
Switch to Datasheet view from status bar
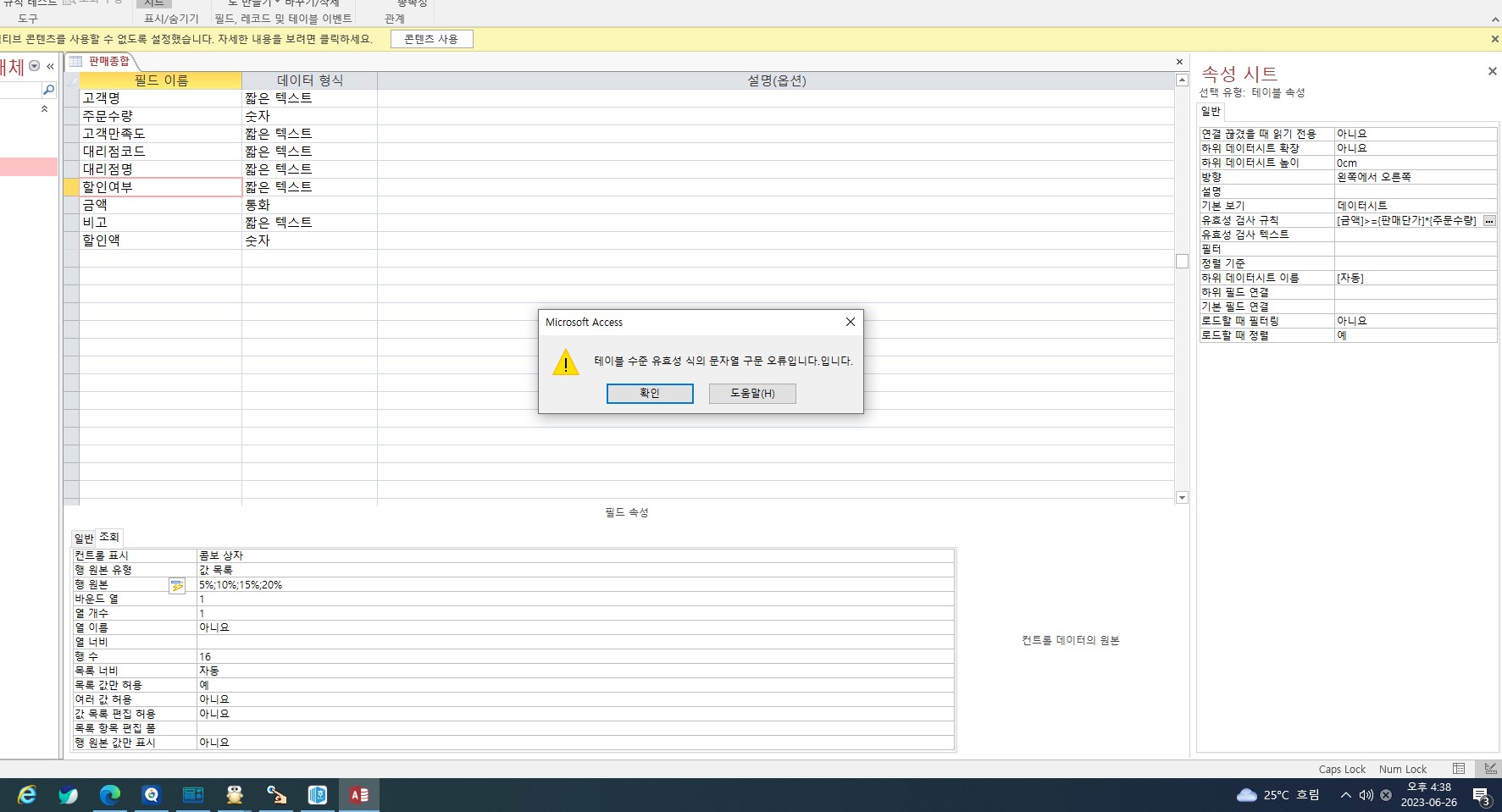click(x=1458, y=769)
